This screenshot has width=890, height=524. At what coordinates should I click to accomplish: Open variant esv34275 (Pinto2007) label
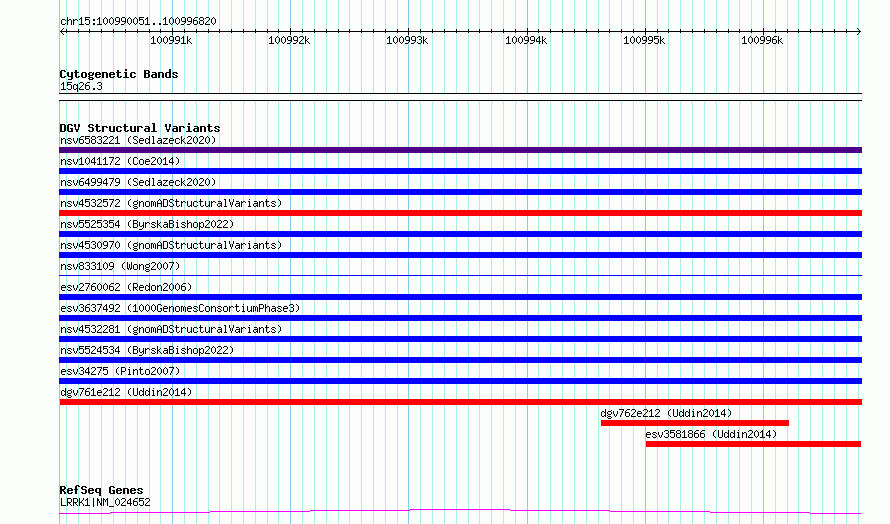click(x=120, y=371)
